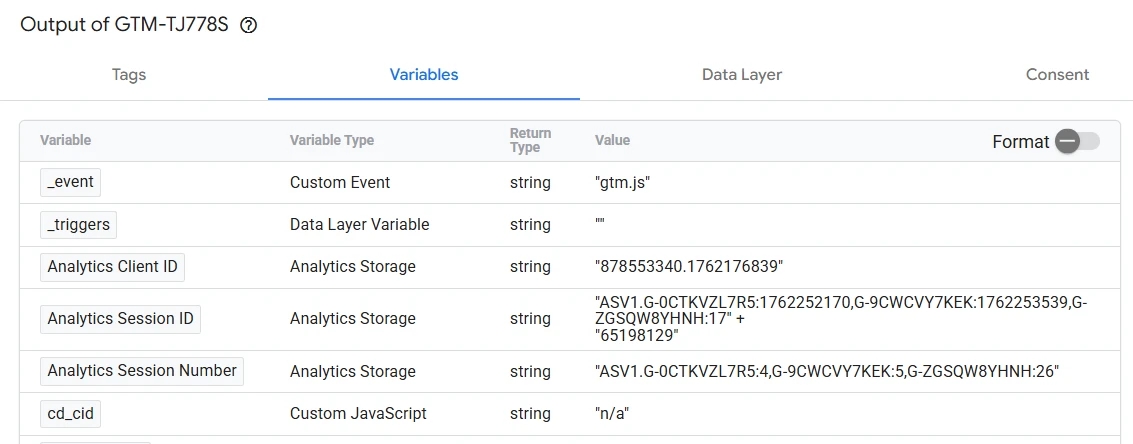Viewport: 1133px width, 444px height.
Task: Open the Analytics Session Number variable
Action: [x=142, y=371]
